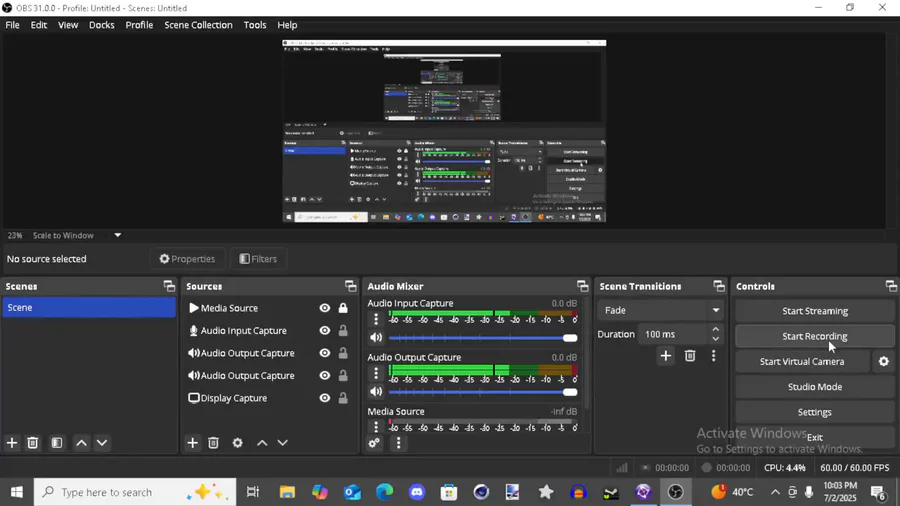Move scene up arrow in Scenes dock

(x=82, y=443)
